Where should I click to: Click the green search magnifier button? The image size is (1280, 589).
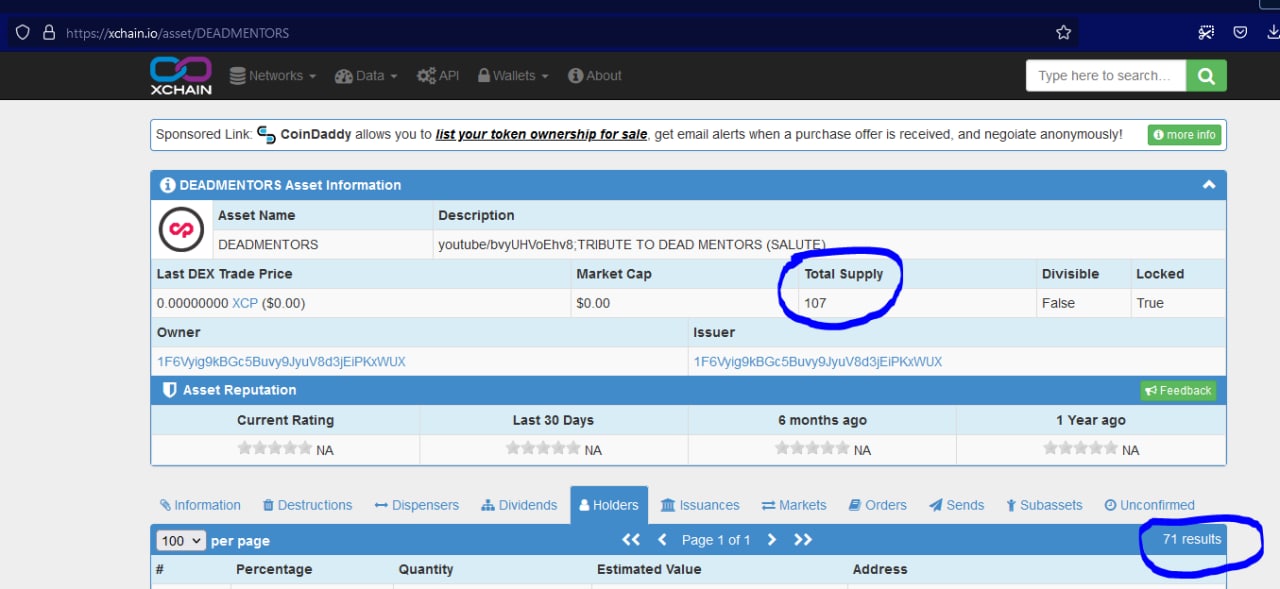tap(1206, 76)
